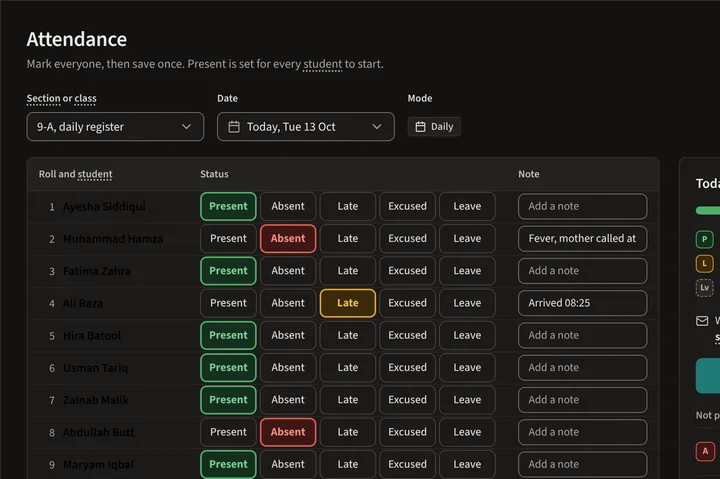The height and width of the screenshot is (479, 720).
Task: Mark Ayesha Siddiqui as Absent
Action: click(288, 206)
